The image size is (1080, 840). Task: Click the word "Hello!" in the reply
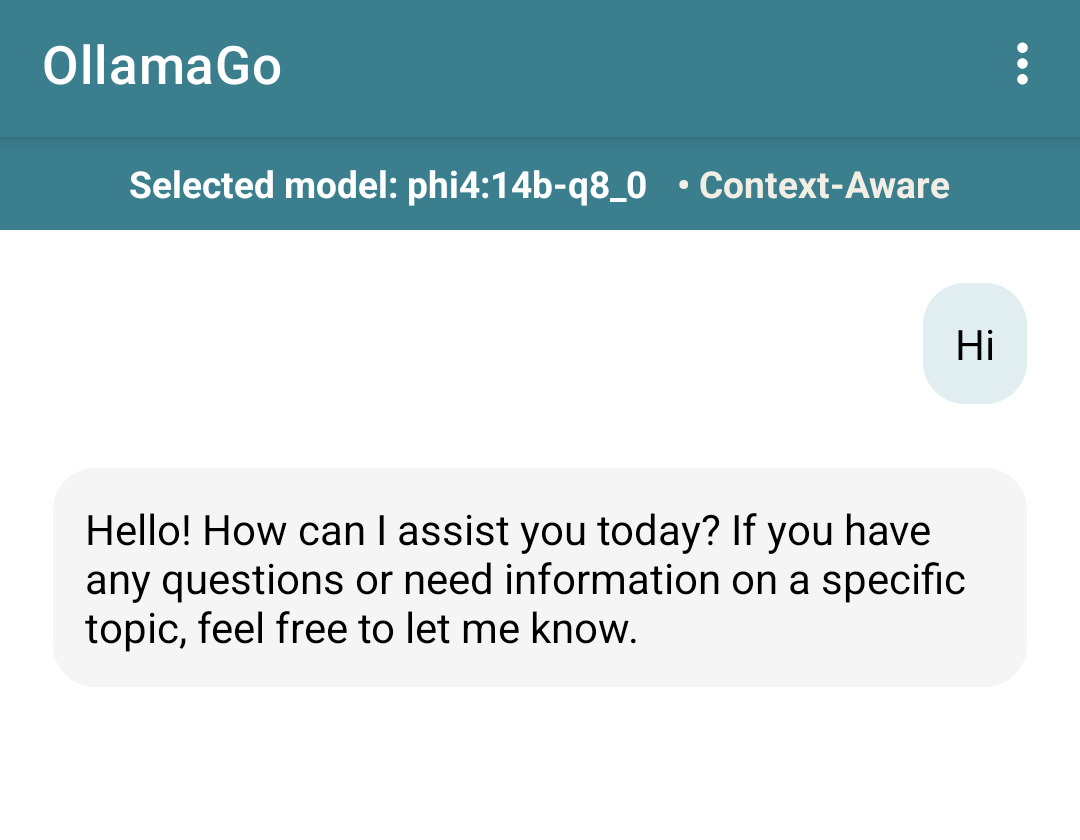138,530
